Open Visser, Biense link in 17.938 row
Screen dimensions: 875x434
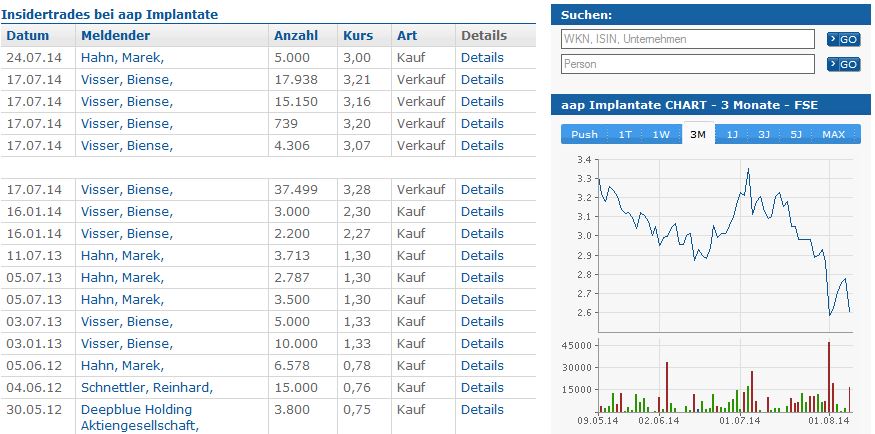point(127,80)
